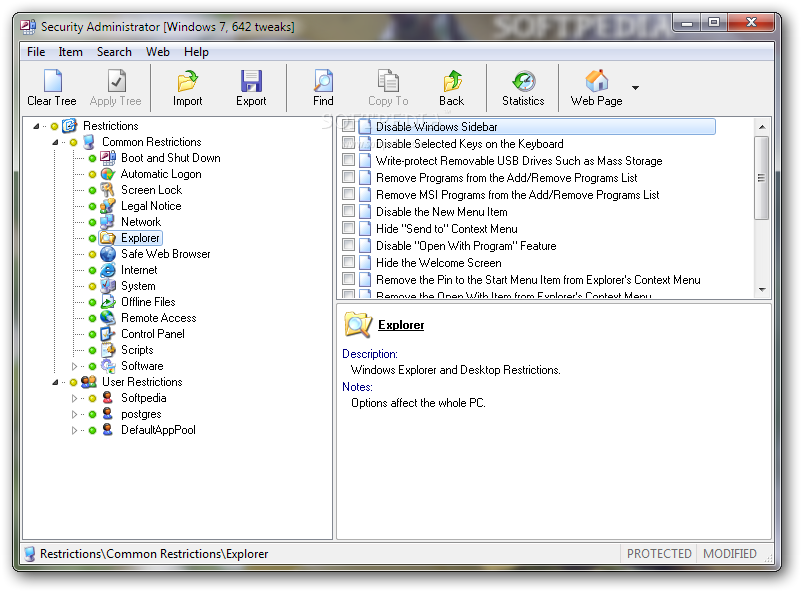Click the status bar path text
Image resolution: width=802 pixels, height=592 pixels.
point(154,554)
